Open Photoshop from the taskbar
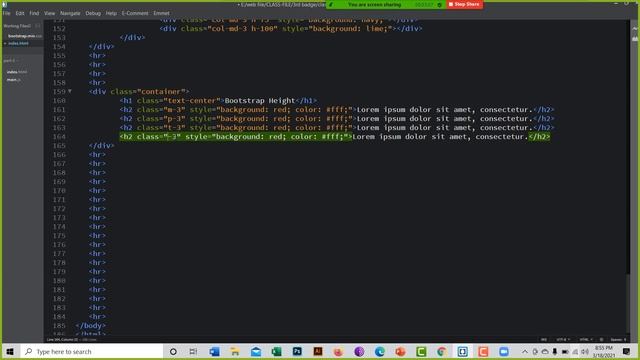Image resolution: width=640 pixels, height=360 pixels. (x=297, y=351)
